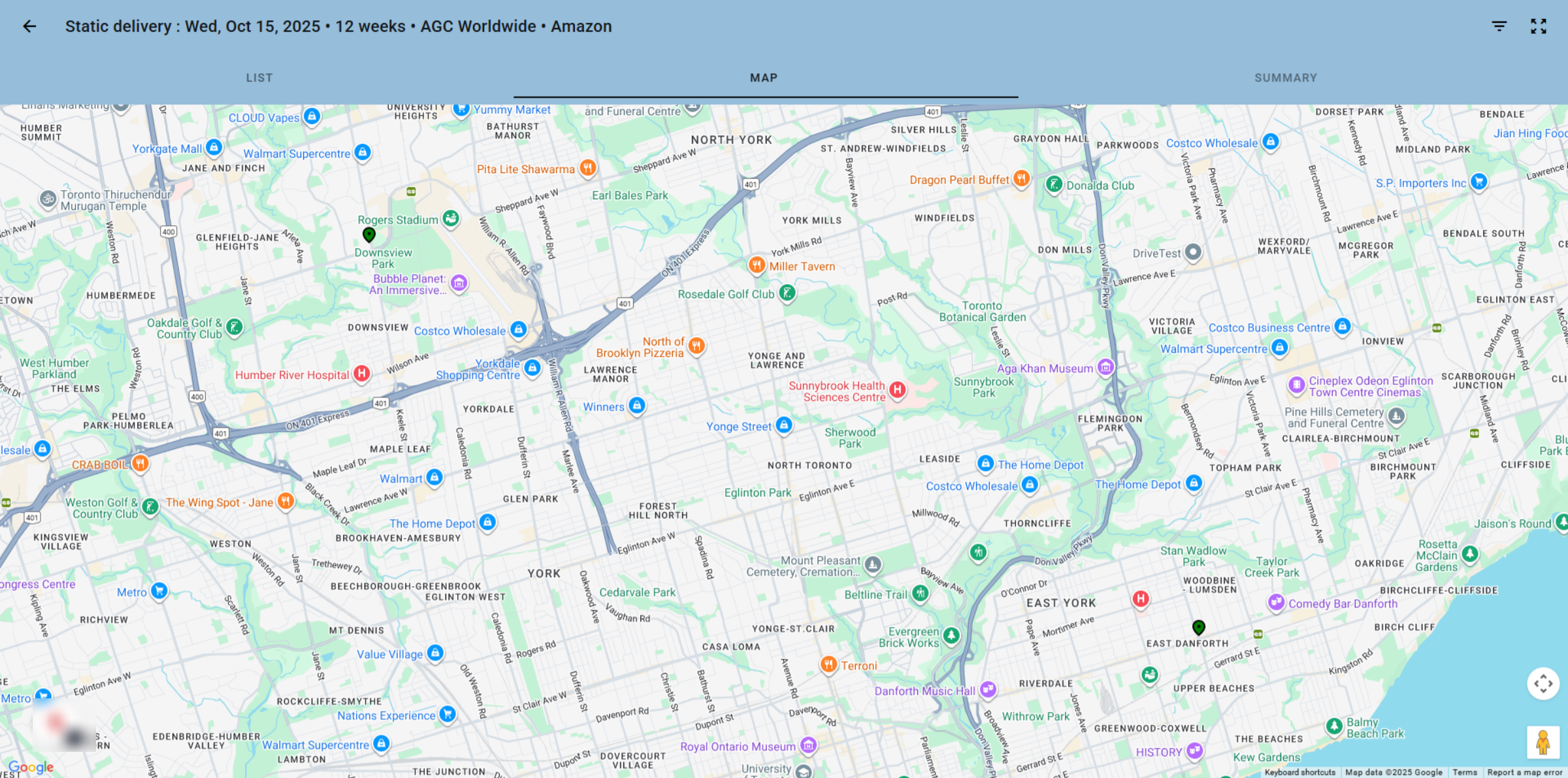Click Costco Business Centre marker
This screenshot has width=1568, height=778.
tap(1343, 327)
